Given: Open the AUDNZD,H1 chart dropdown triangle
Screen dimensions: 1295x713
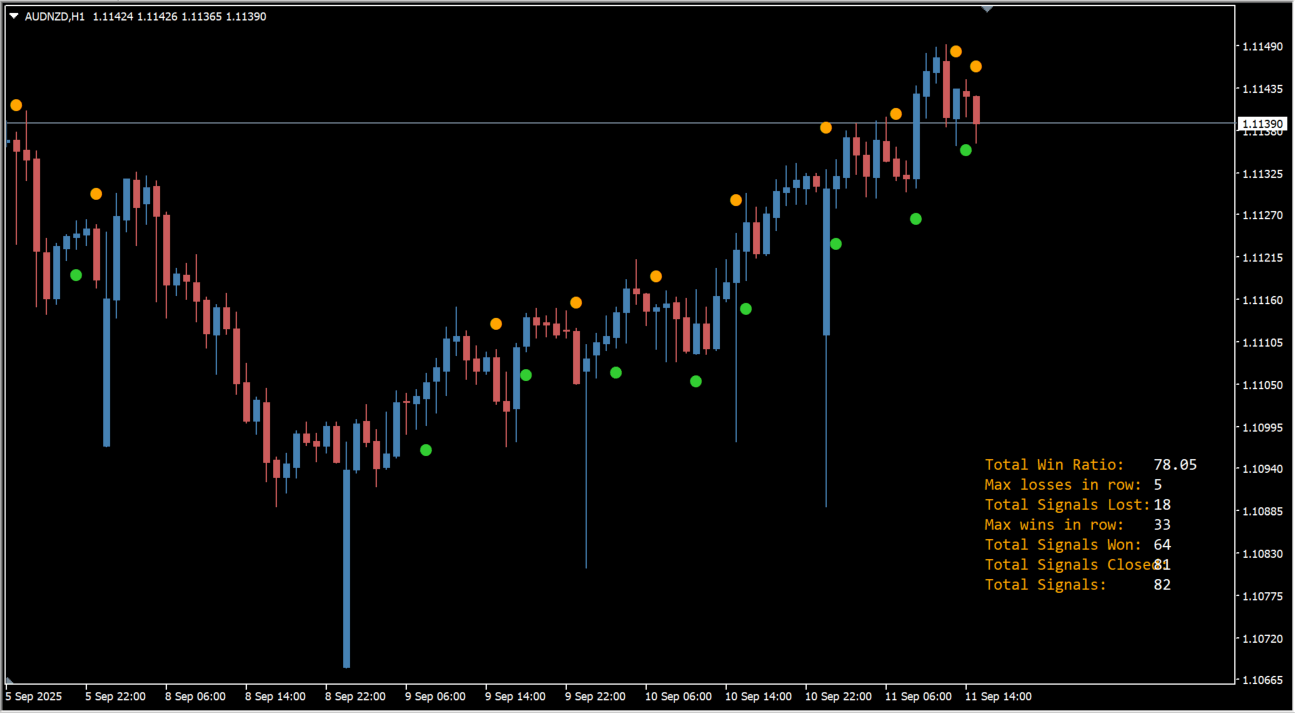Looking at the screenshot, I should coord(14,16).
